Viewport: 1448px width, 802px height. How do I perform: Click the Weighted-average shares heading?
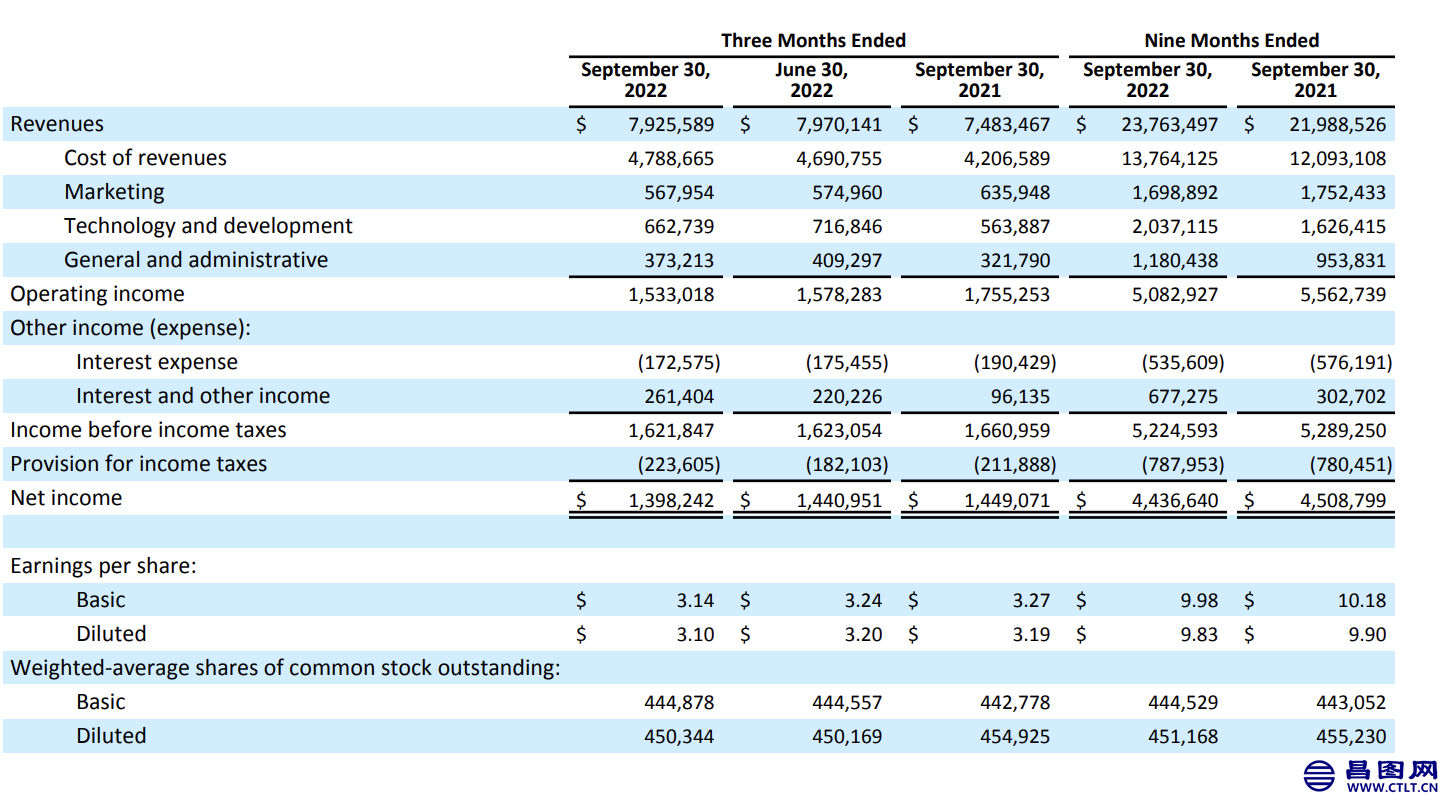tap(285, 668)
